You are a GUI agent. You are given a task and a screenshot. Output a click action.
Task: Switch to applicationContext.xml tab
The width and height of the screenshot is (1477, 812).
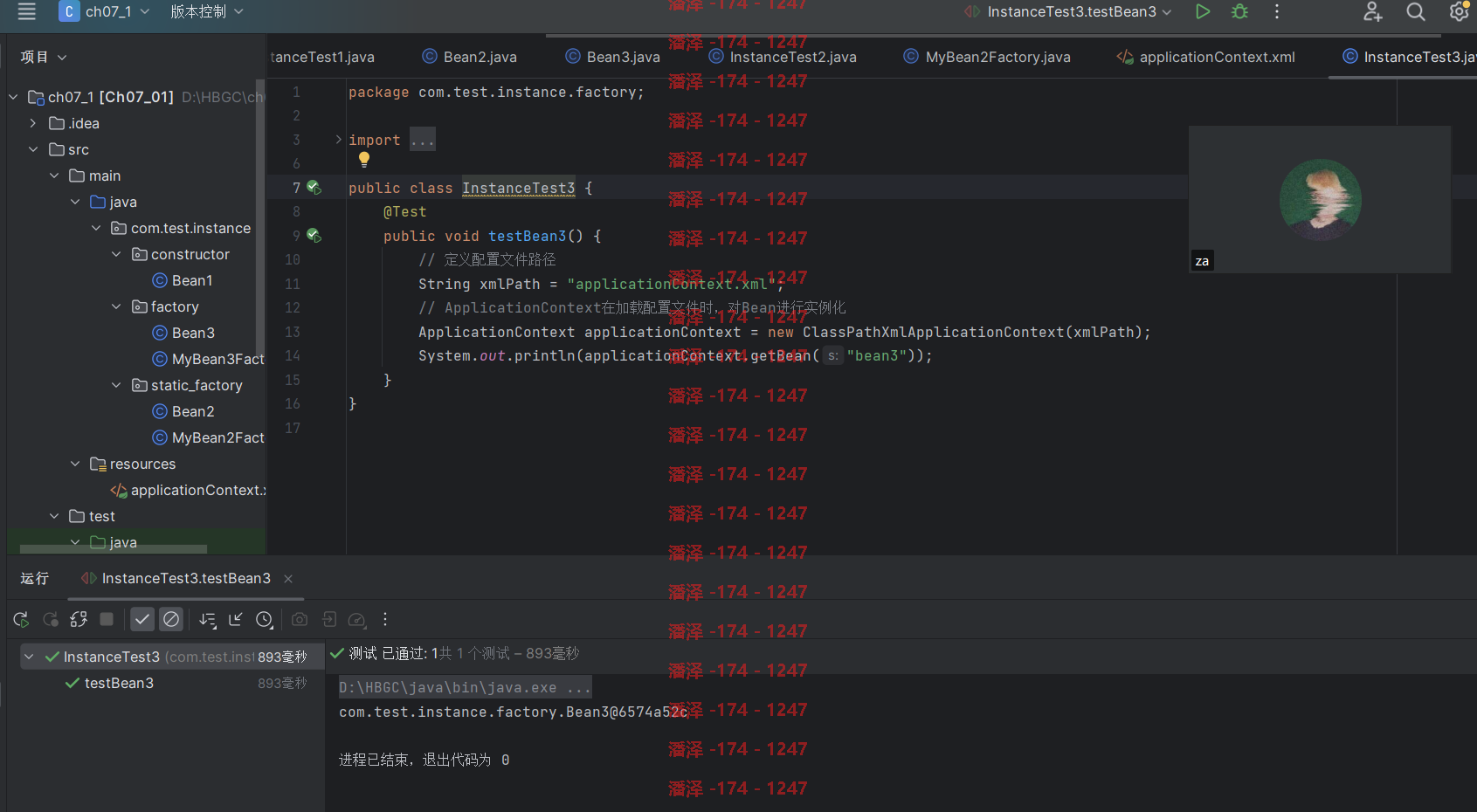[x=1206, y=57]
